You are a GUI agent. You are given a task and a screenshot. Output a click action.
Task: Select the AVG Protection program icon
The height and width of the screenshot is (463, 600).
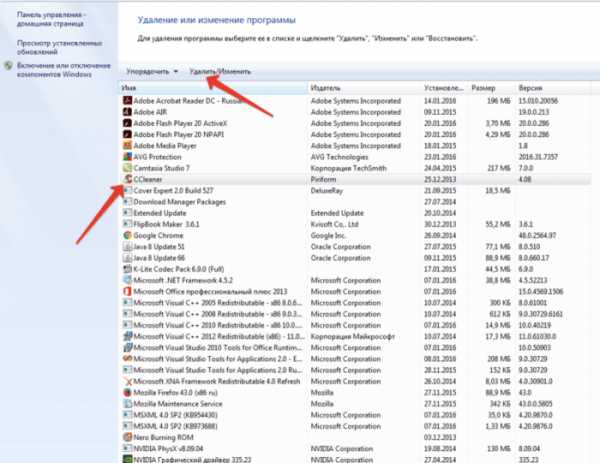(x=126, y=157)
